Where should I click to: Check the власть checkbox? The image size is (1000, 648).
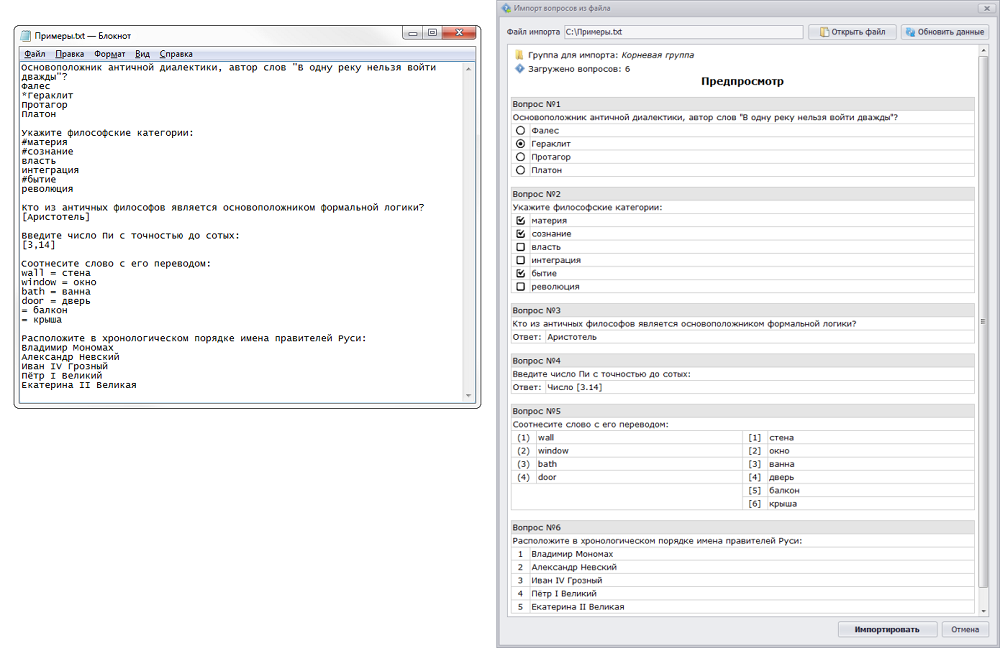tap(520, 247)
